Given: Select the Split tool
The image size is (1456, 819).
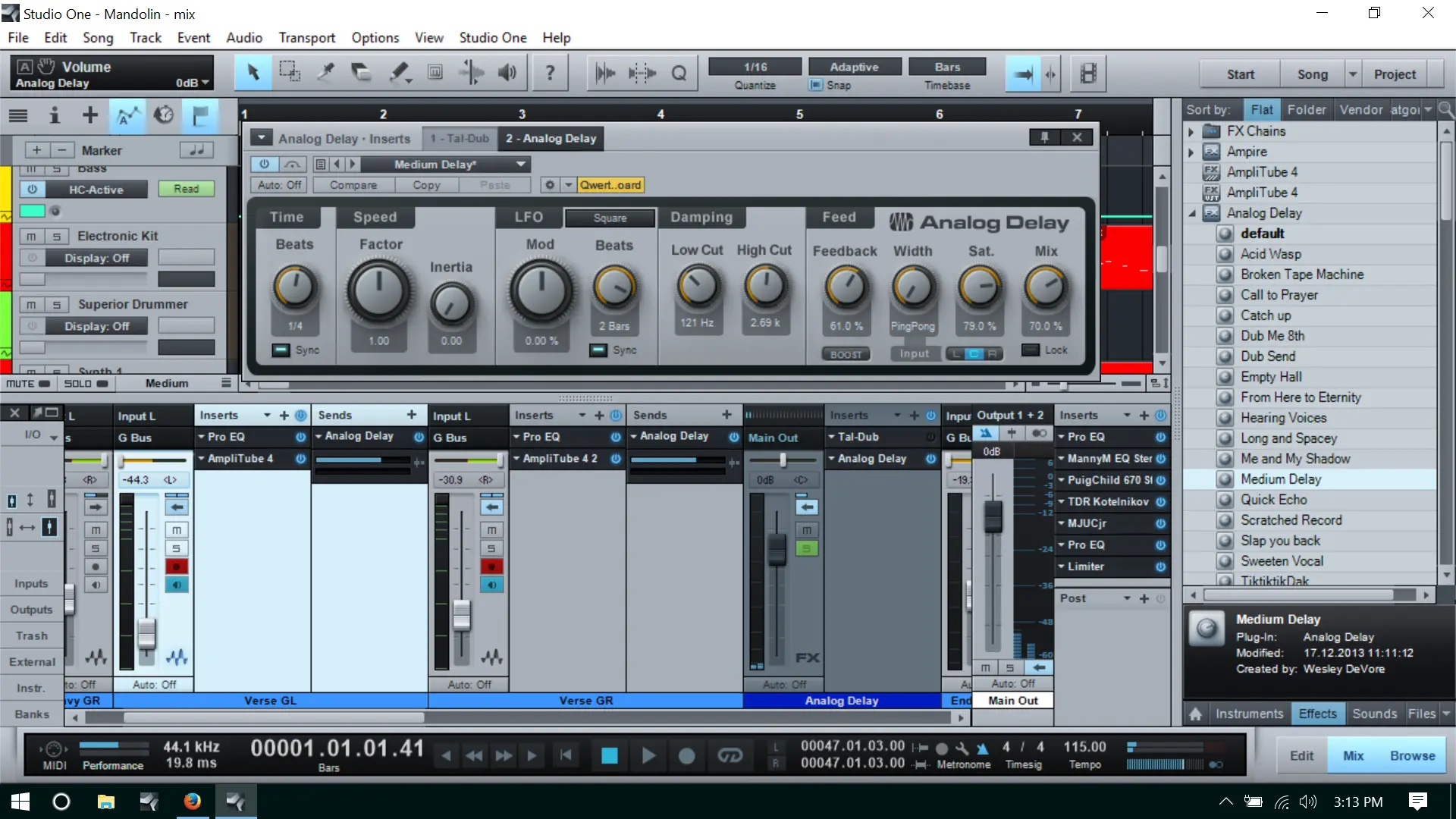Looking at the screenshot, I should 325,74.
